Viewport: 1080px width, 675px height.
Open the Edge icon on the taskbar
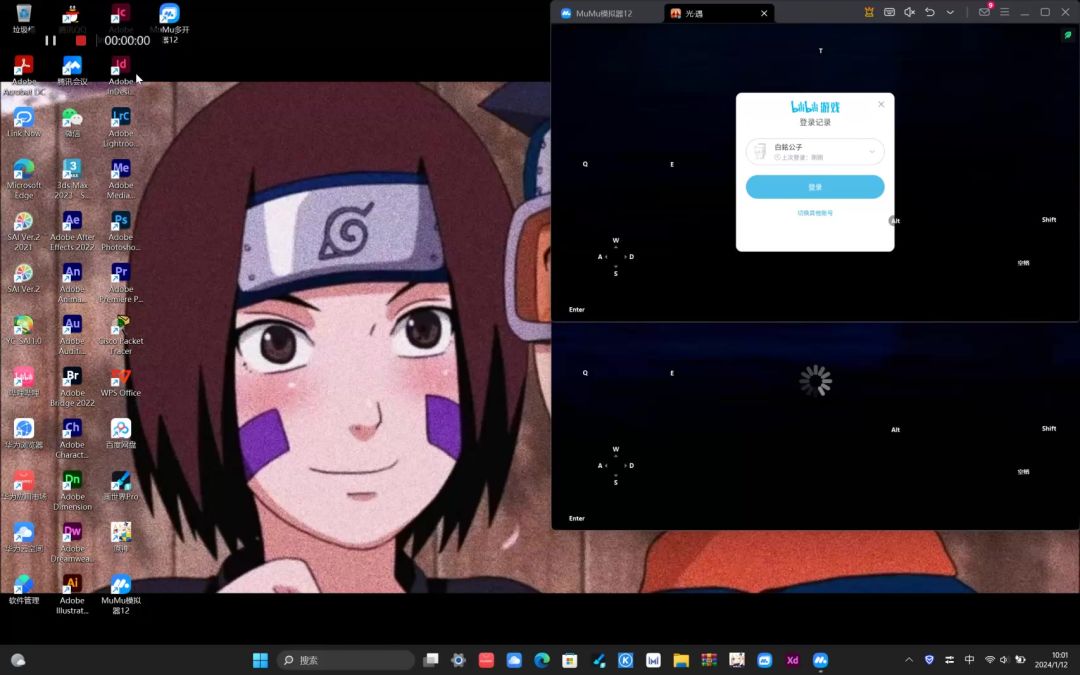point(542,660)
